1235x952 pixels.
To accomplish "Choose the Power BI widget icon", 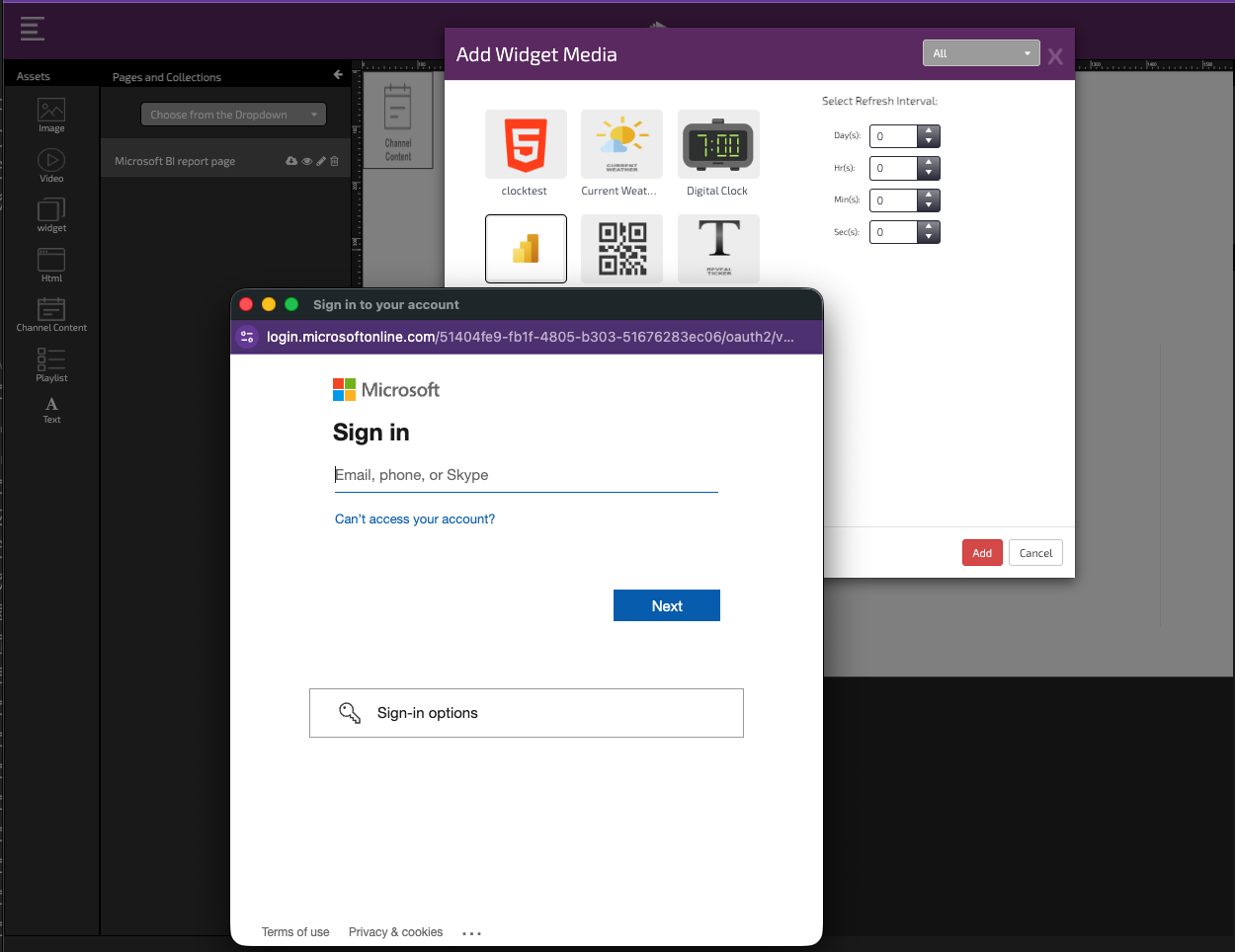I will pyautogui.click(x=526, y=249).
